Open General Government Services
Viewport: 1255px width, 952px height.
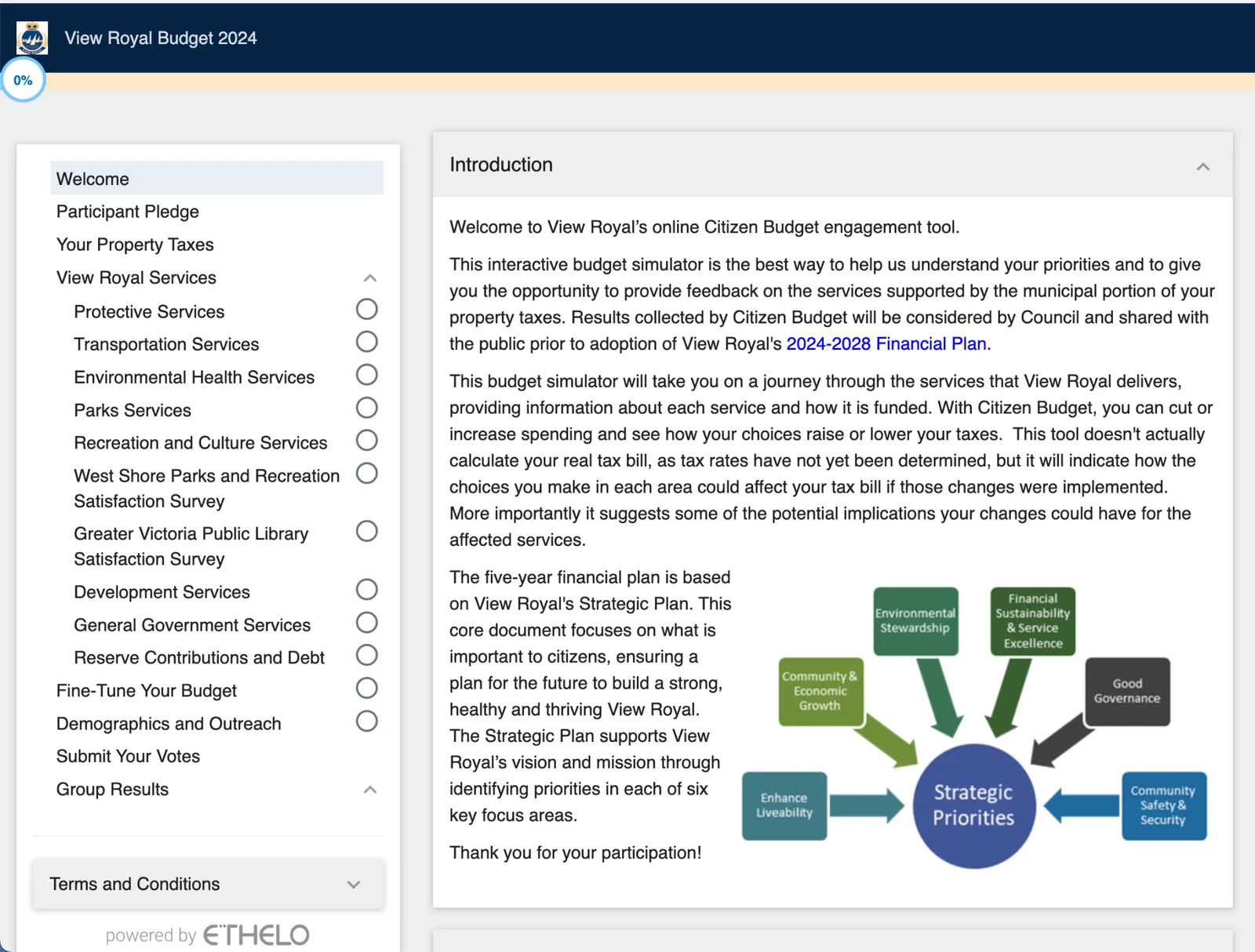192,625
